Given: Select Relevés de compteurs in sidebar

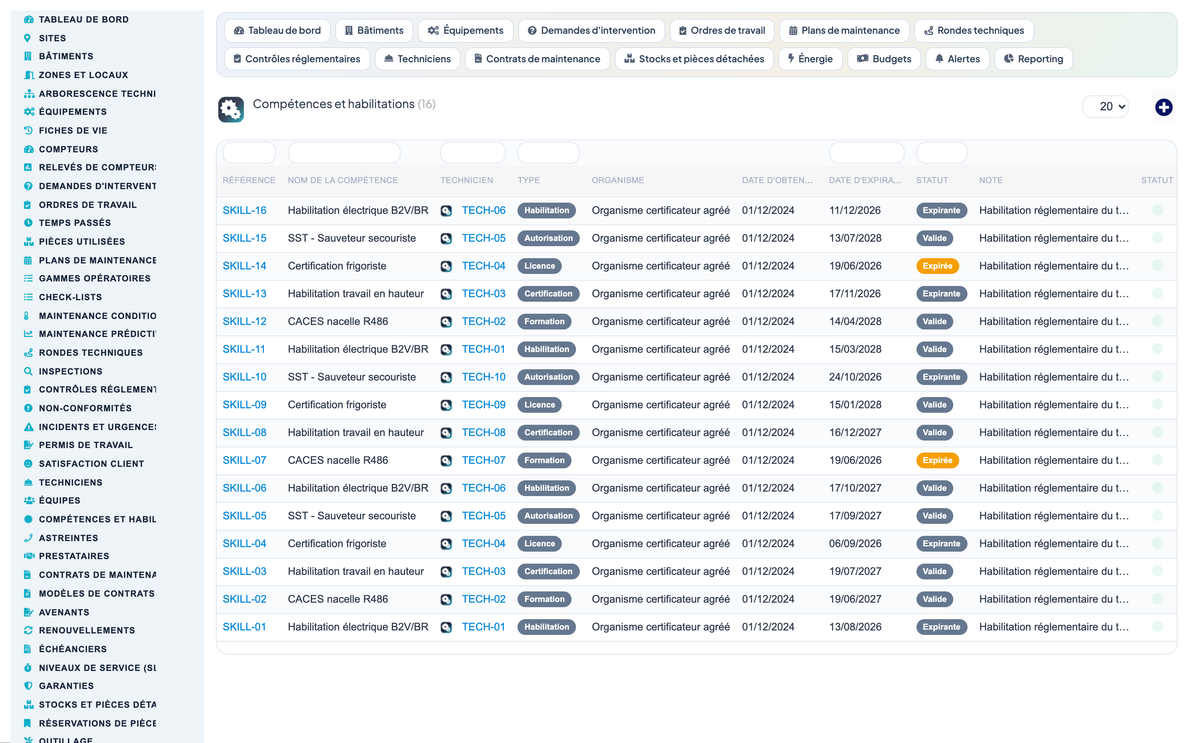Looking at the screenshot, I should [x=97, y=167].
